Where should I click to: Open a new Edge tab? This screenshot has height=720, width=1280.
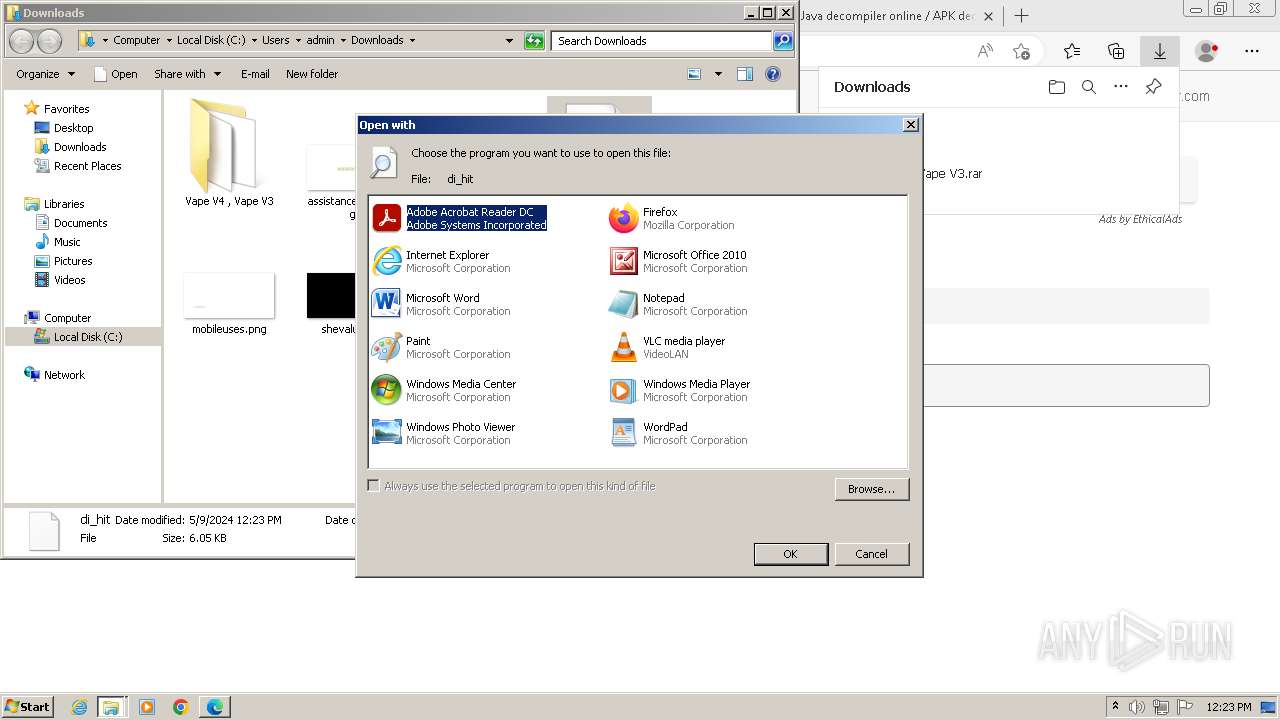click(1021, 16)
